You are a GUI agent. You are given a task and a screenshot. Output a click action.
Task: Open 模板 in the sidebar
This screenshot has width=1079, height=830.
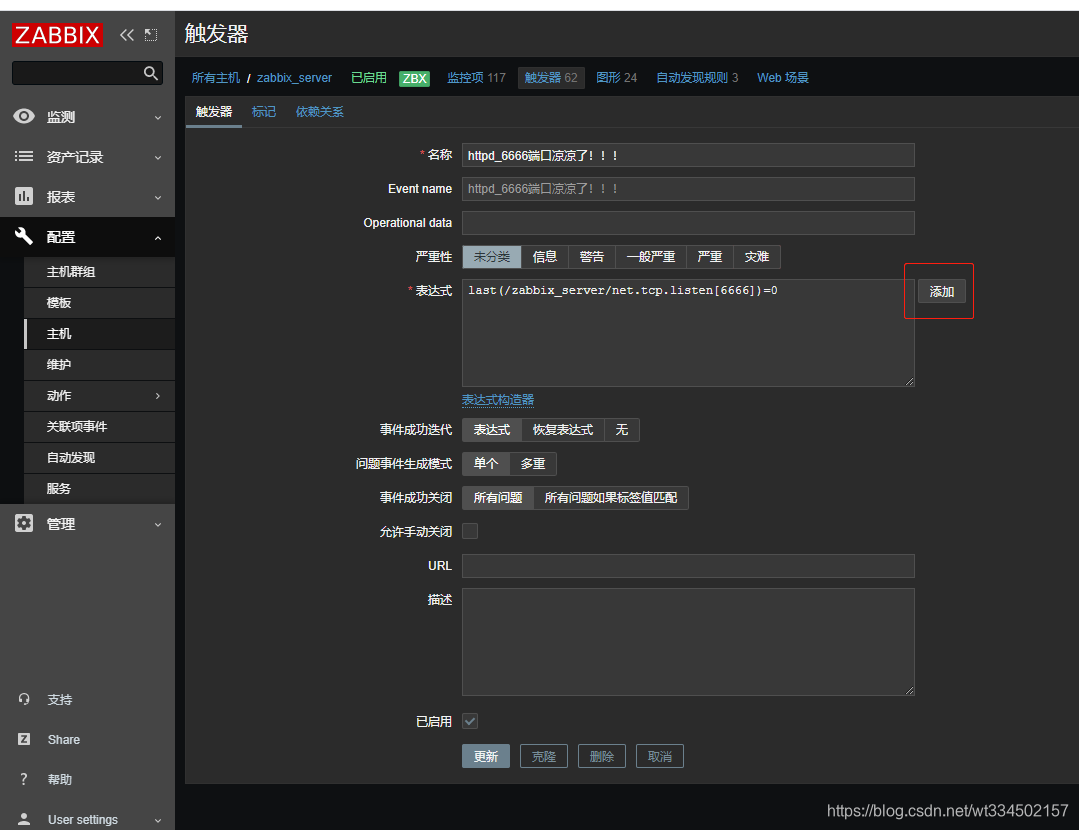99,303
